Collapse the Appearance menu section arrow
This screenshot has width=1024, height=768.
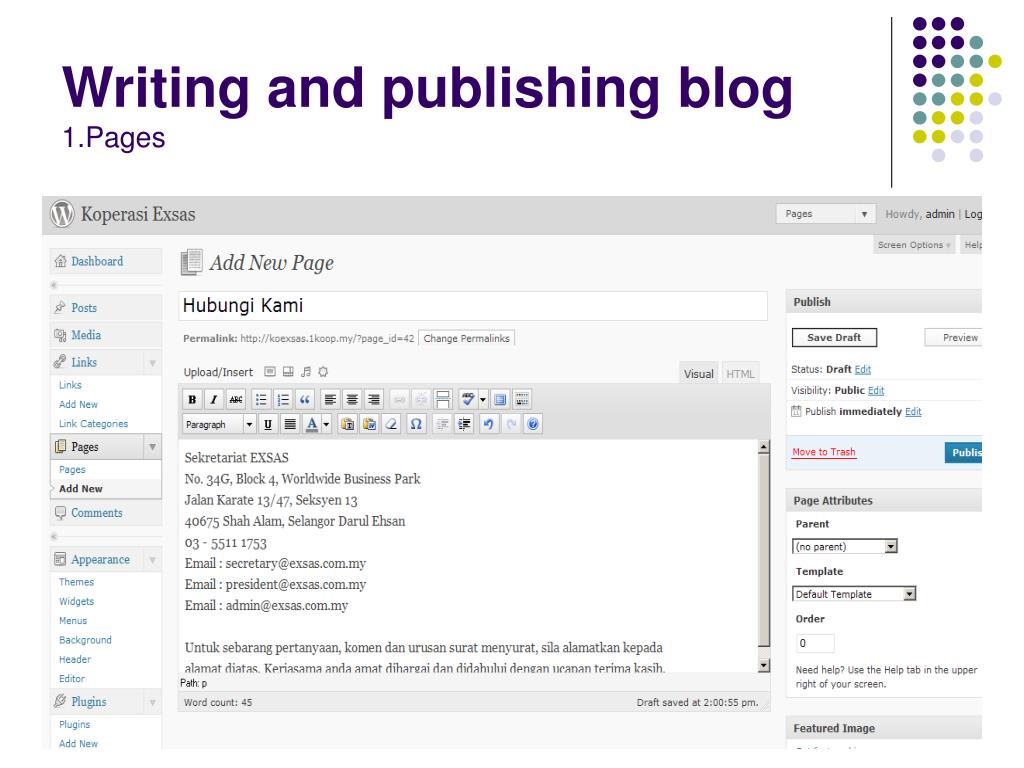click(152, 560)
